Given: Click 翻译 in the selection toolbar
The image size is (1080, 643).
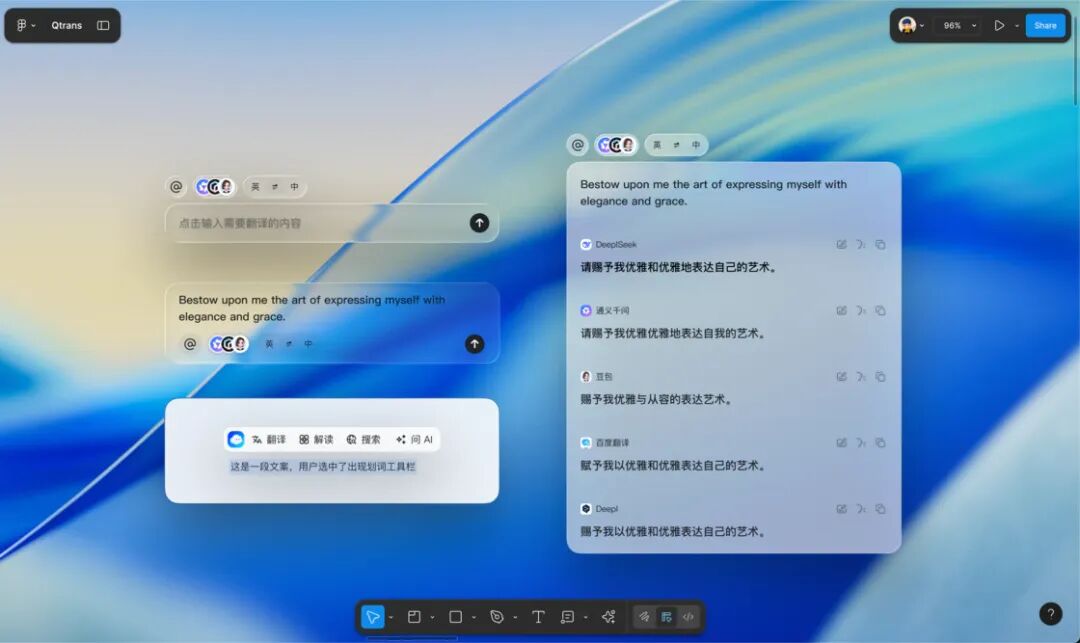Looking at the screenshot, I should (x=269, y=439).
